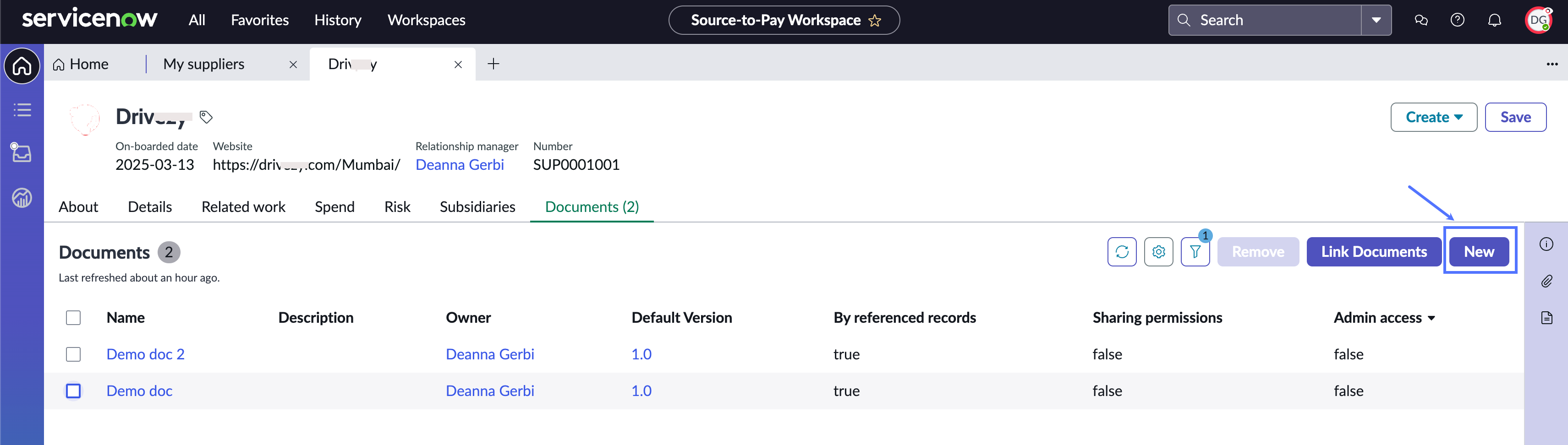Select the Documents (2) tab
This screenshot has height=445, width=1568.
(x=592, y=206)
